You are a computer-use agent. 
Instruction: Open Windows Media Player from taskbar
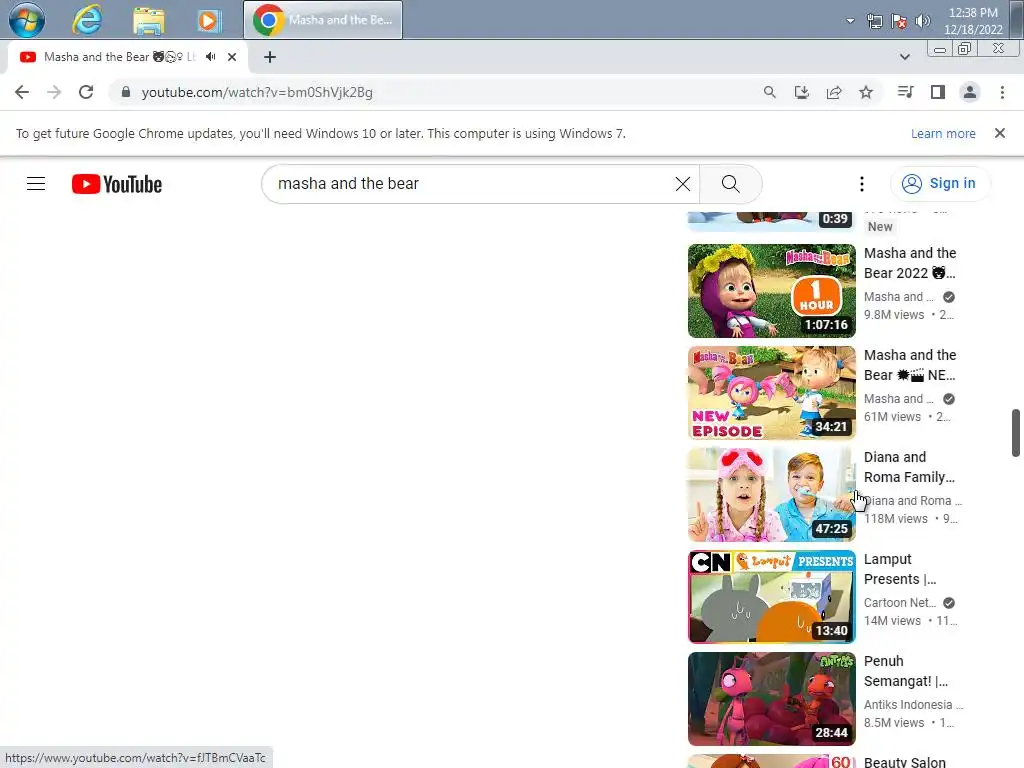tap(208, 21)
